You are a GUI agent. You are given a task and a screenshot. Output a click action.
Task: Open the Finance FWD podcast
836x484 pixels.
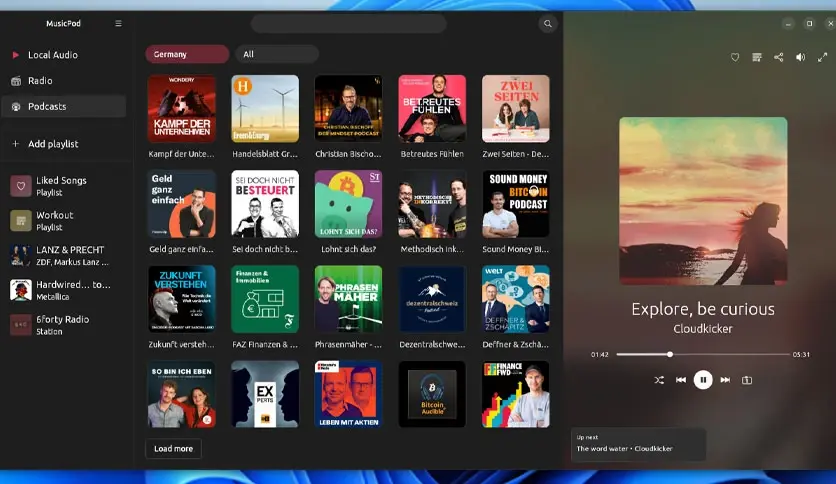(x=516, y=394)
